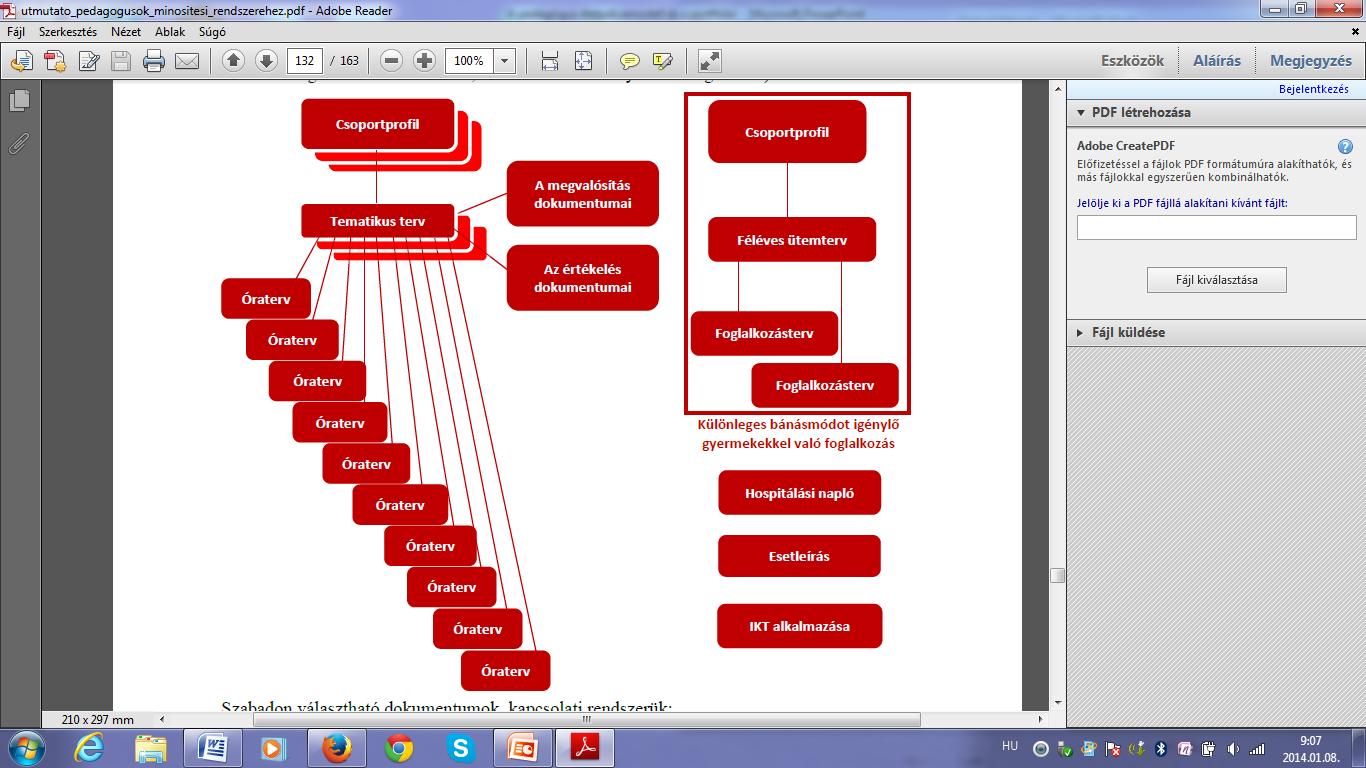Click the vertical document scrollbar thumb
1366x768 pixels.
[1057, 575]
